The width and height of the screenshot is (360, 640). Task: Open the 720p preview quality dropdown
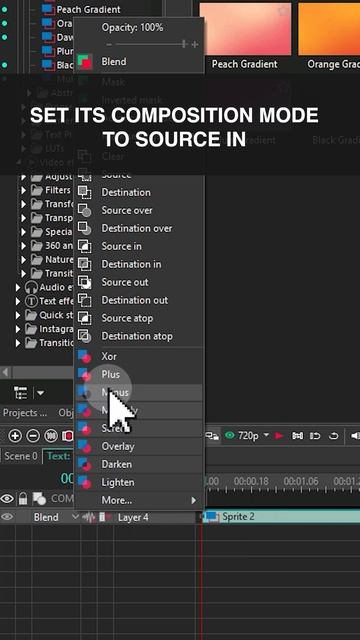point(267,435)
